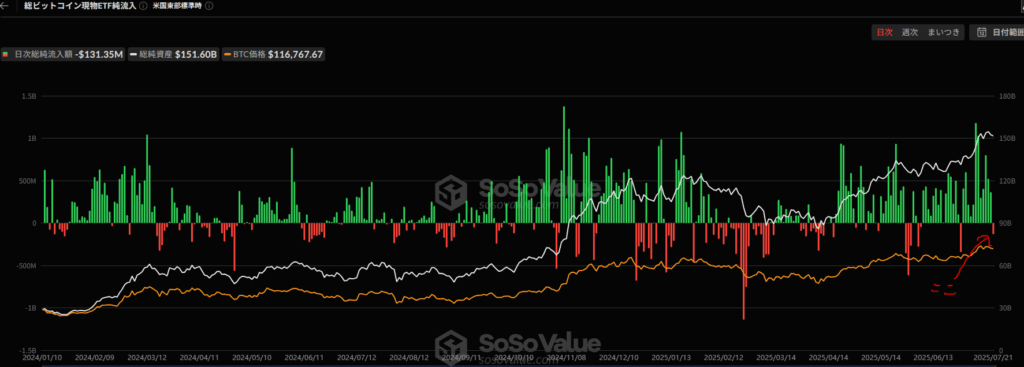The height and width of the screenshot is (367, 1024).
Task: Click white line marker for 総純資産
Action: click(x=133, y=55)
